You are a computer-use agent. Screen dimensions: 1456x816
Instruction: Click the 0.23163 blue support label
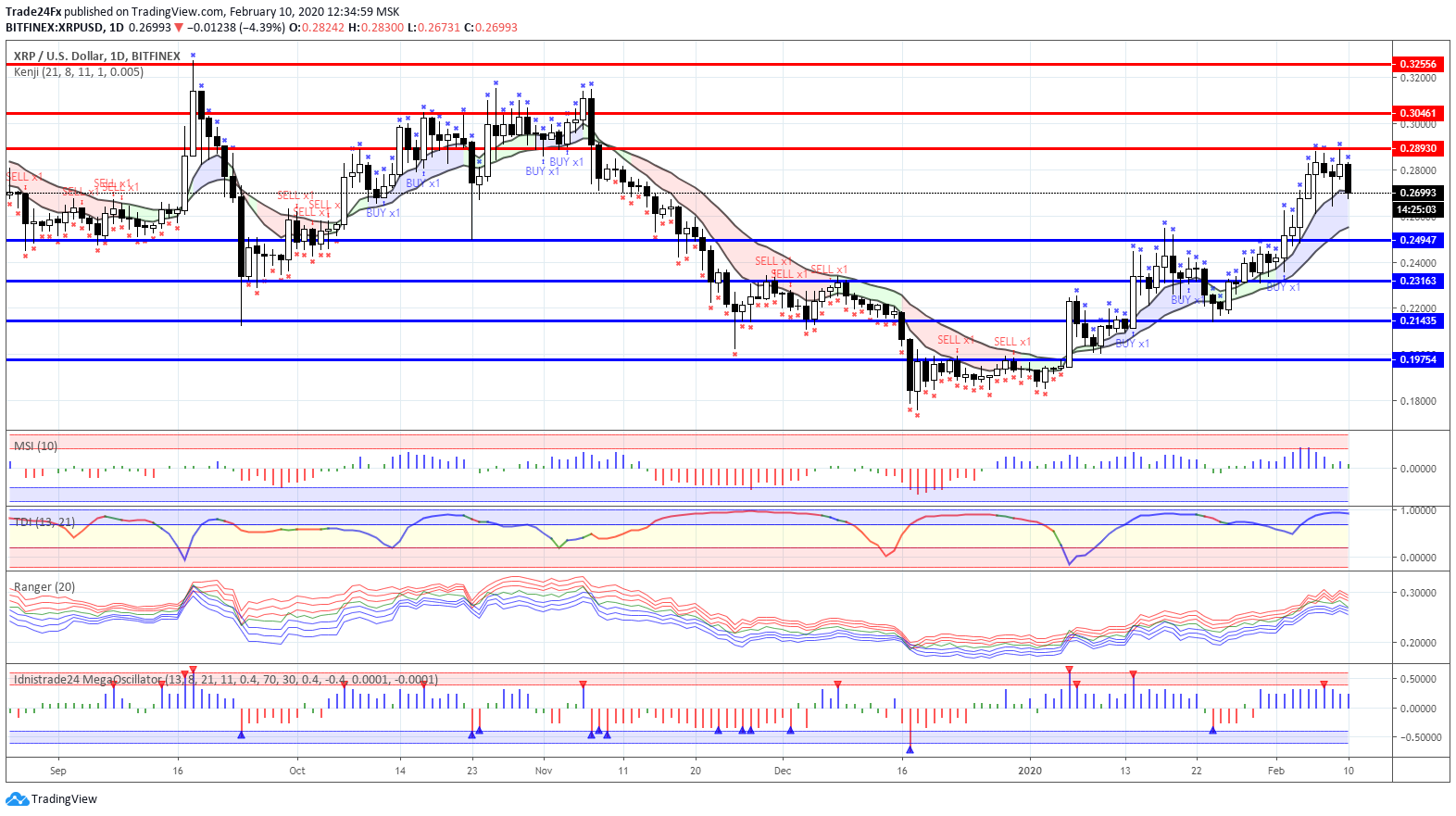(1418, 281)
